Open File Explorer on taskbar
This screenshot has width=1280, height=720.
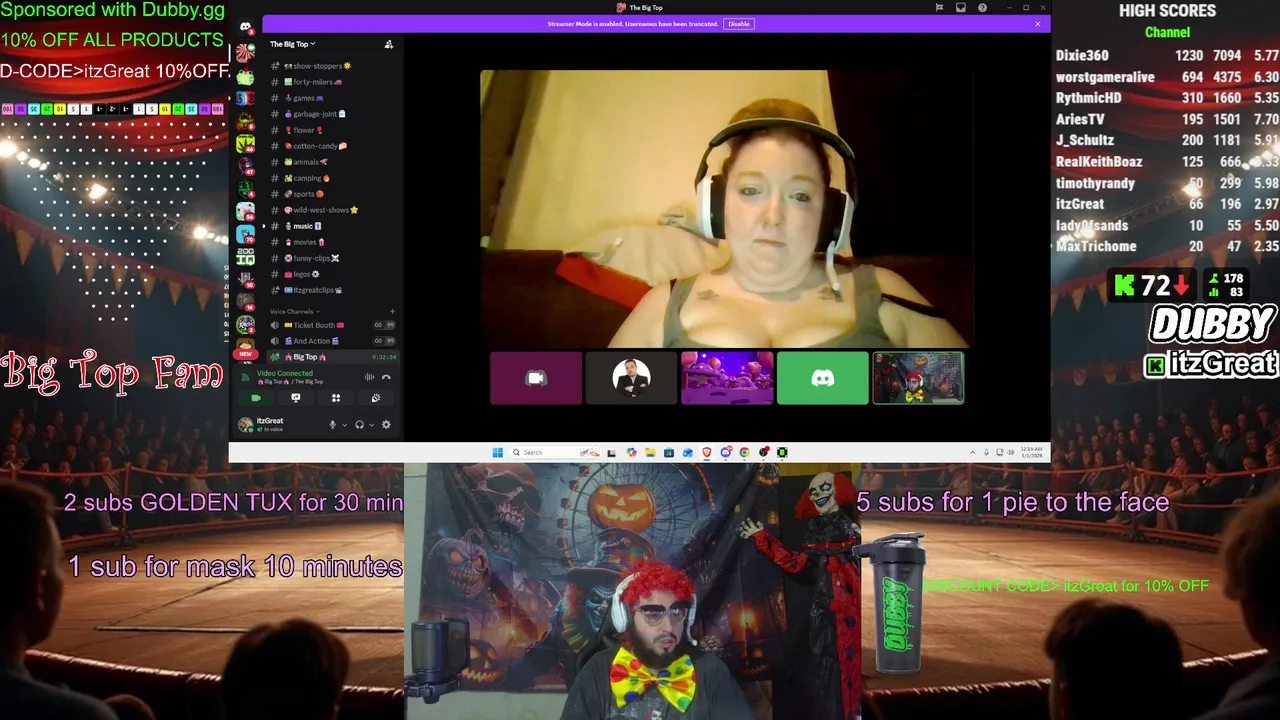pos(650,452)
